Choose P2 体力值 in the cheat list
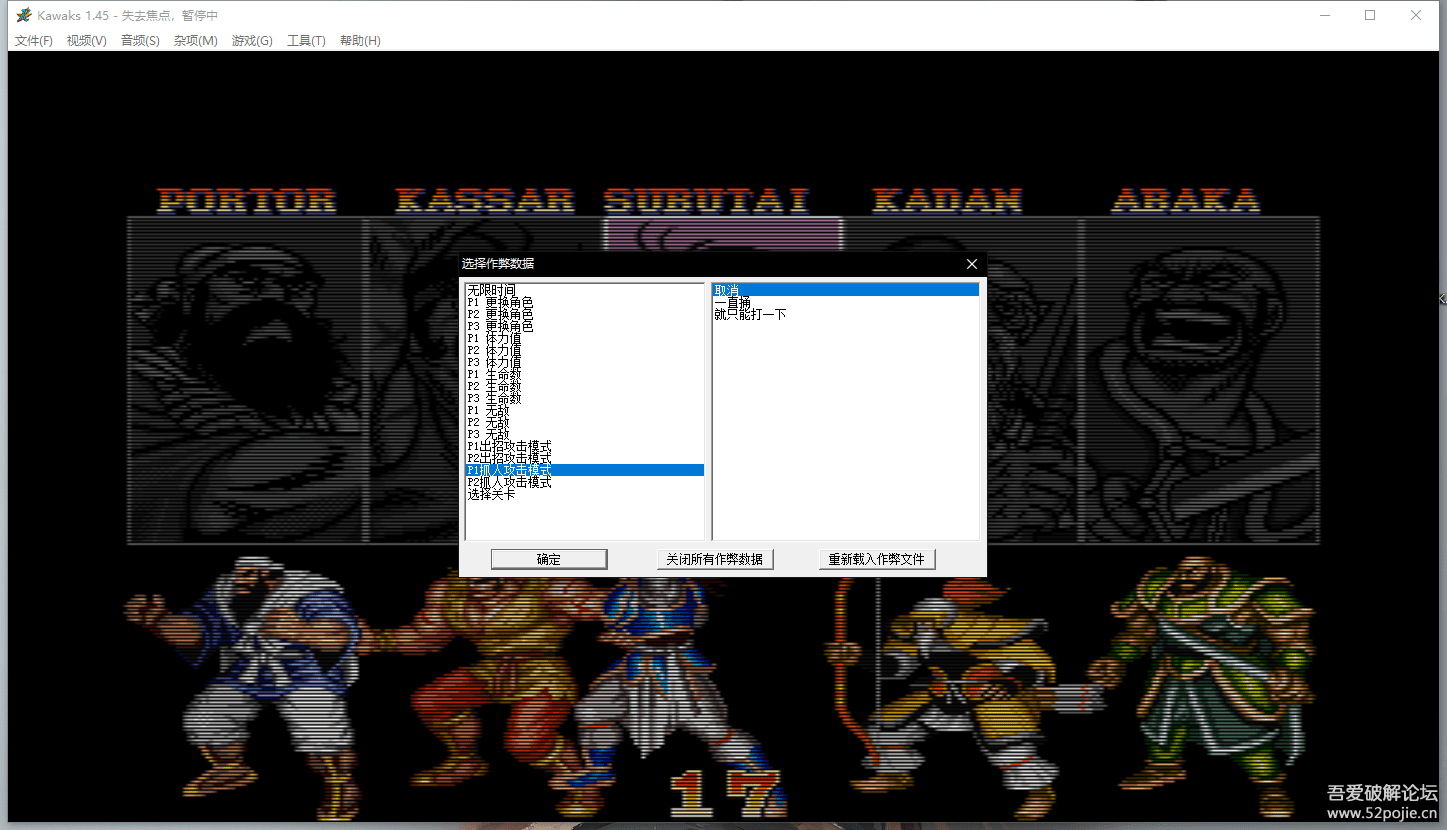Image resolution: width=1447 pixels, height=830 pixels. tap(494, 350)
